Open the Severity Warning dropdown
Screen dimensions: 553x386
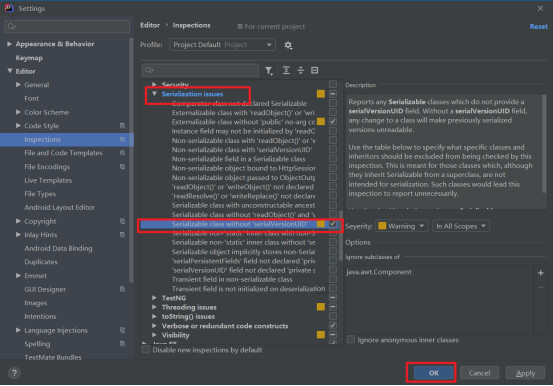pyautogui.click(x=401, y=226)
